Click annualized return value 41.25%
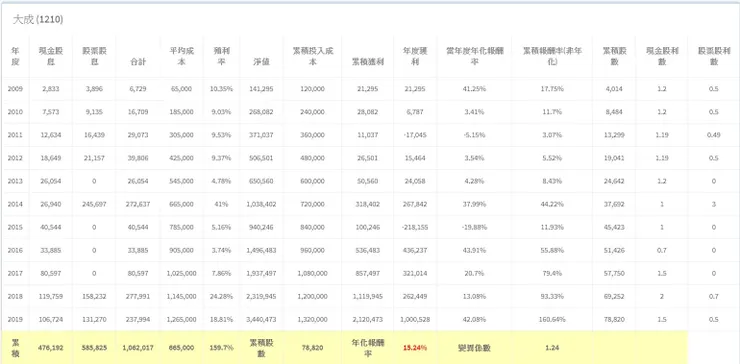The width and height of the screenshot is (740, 364). [475, 89]
